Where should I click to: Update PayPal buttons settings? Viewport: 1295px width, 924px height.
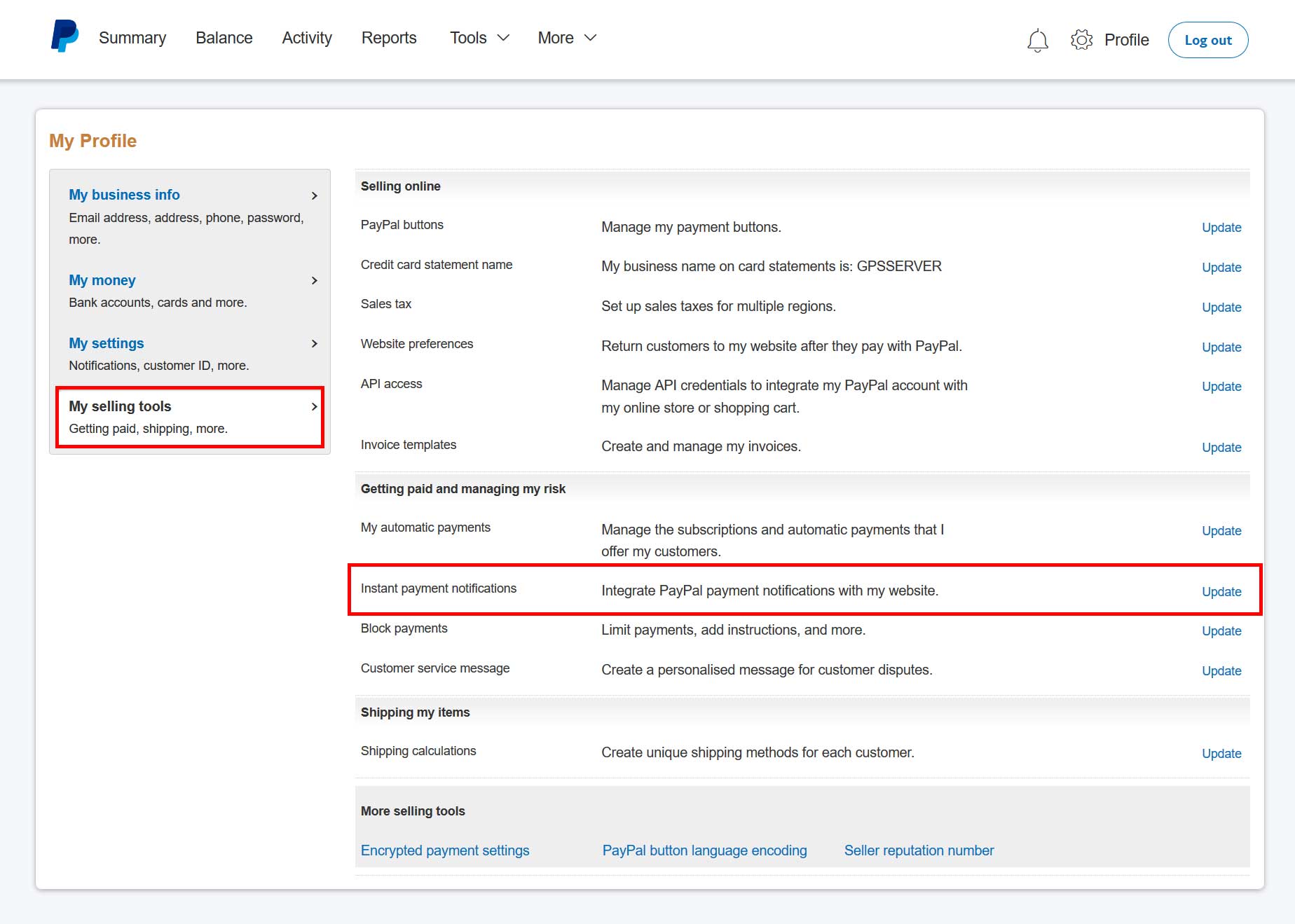point(1221,228)
